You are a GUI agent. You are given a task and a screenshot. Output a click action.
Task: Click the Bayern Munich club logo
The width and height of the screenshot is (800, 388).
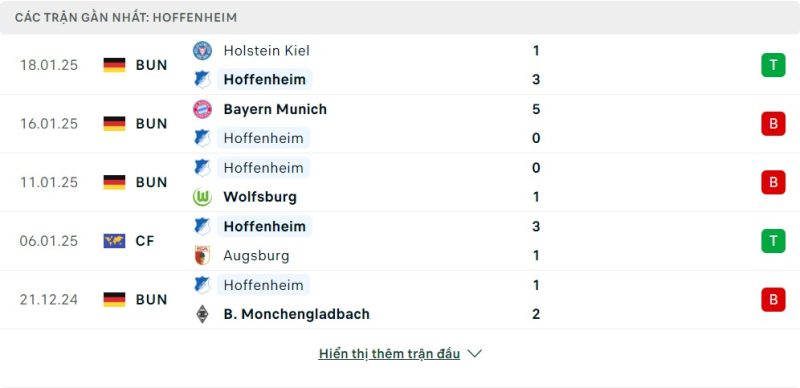[x=202, y=109]
